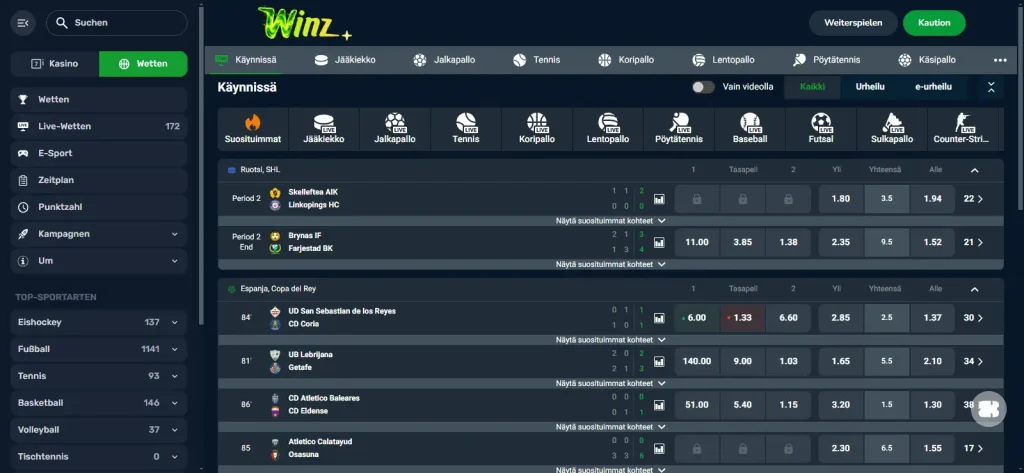This screenshot has width=1024, height=473.
Task: Select the Kaikki filter
Action: (x=812, y=87)
